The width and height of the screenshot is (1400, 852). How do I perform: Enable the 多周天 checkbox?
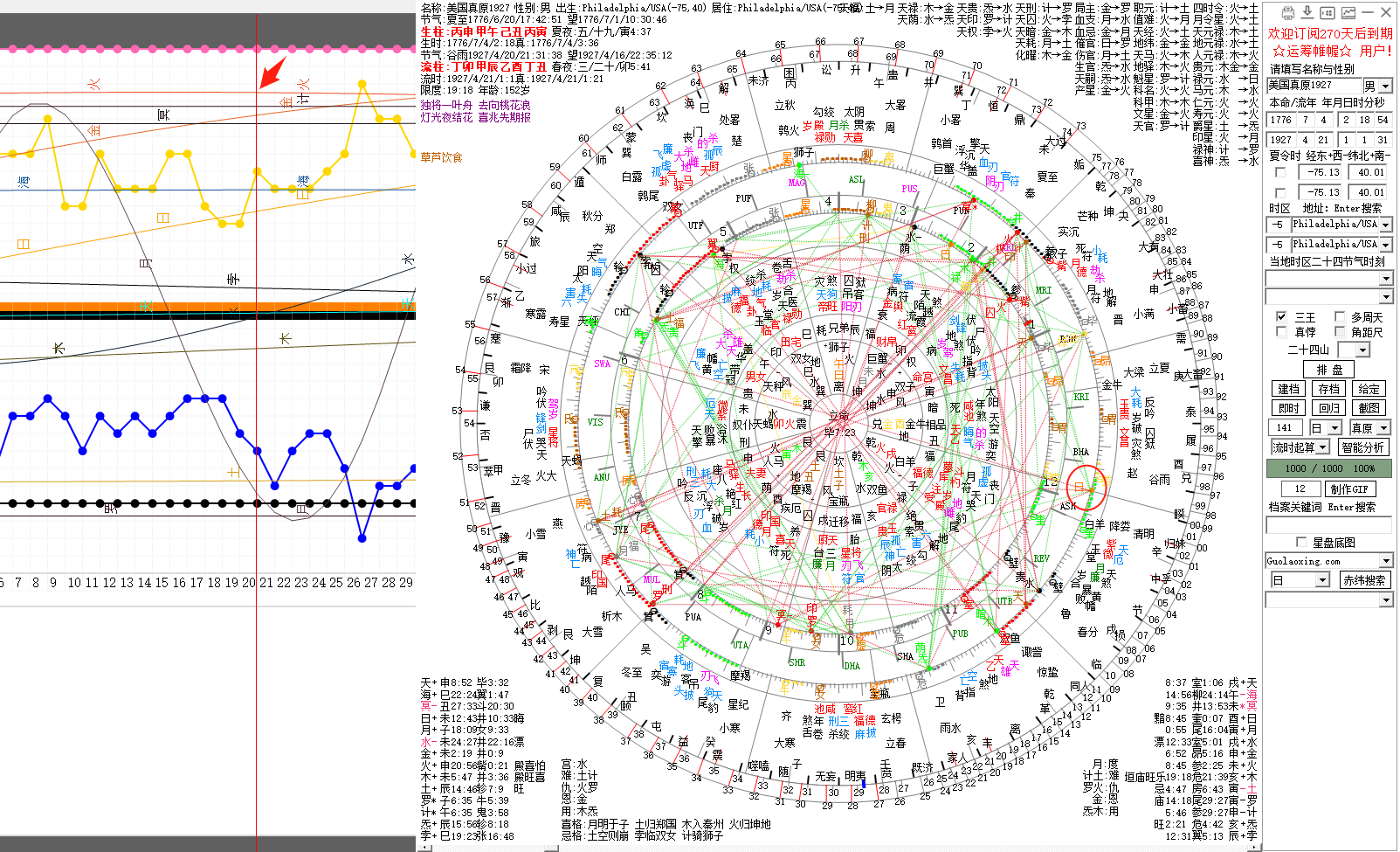pos(1339,316)
